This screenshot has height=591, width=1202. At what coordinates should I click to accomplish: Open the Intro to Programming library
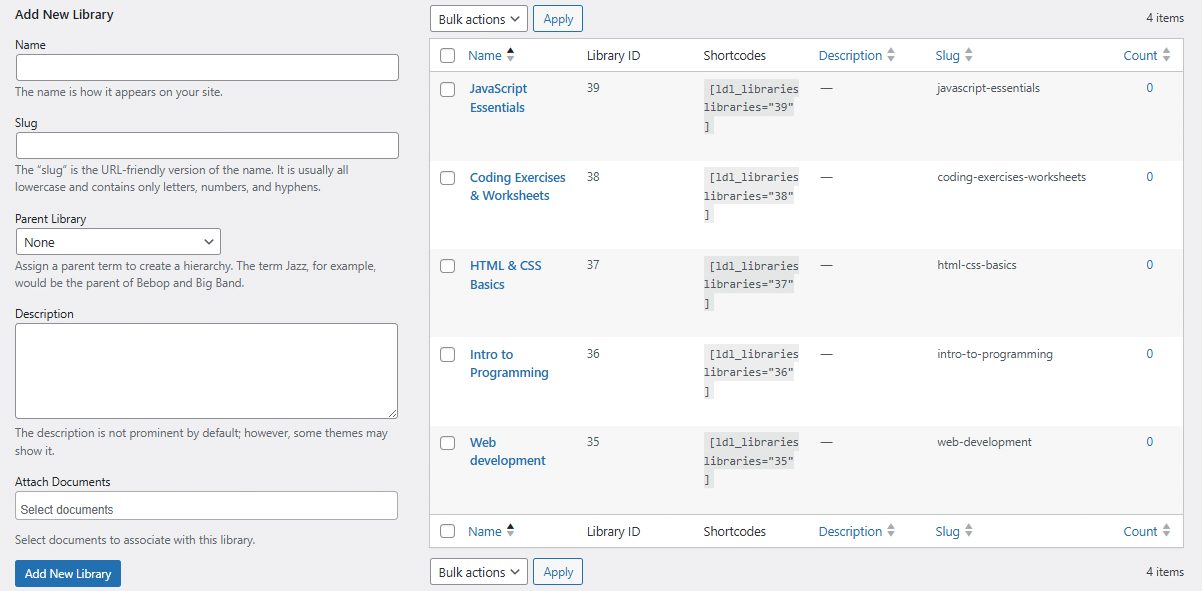click(509, 364)
